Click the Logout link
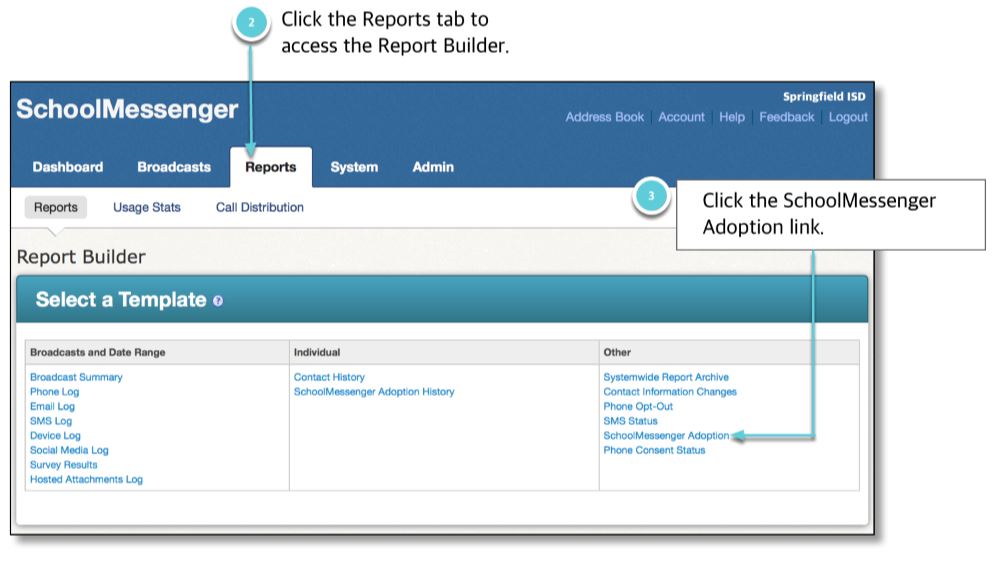 (848, 117)
